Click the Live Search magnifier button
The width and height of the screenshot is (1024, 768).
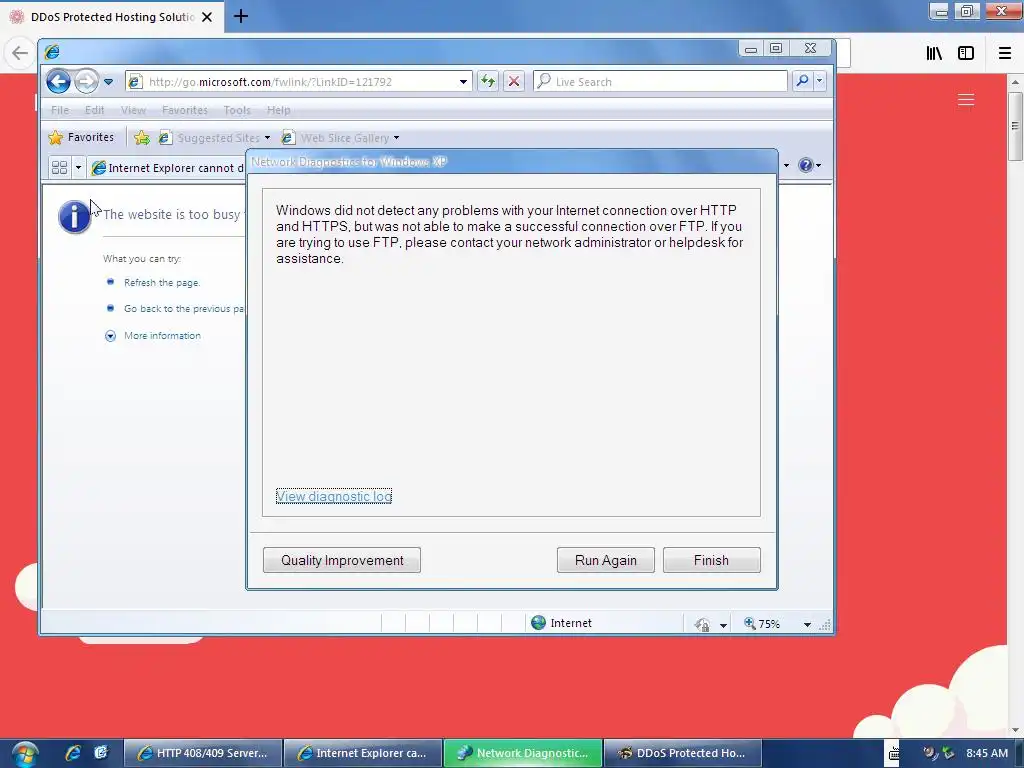pyautogui.click(x=802, y=81)
